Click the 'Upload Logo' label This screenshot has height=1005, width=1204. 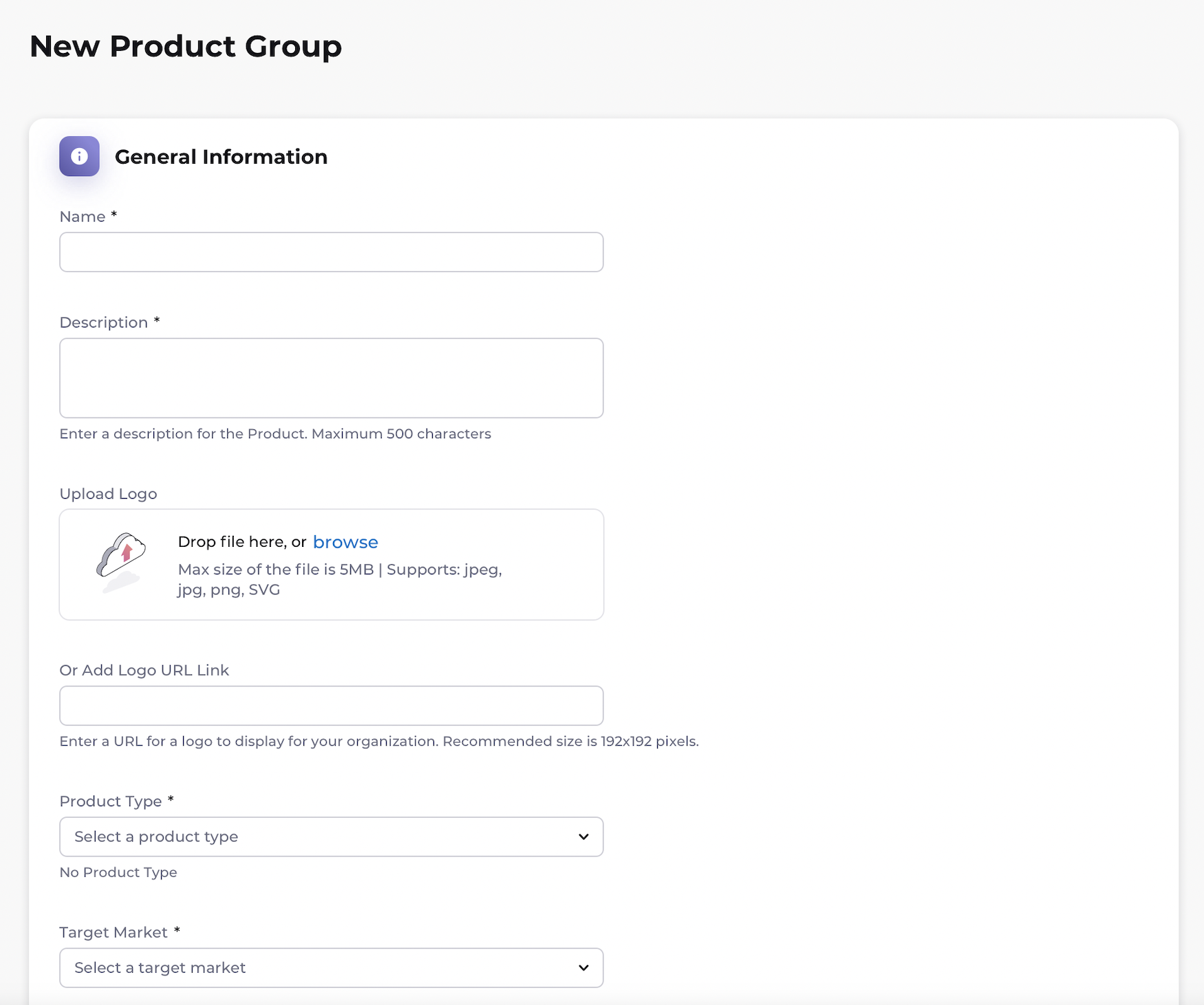[x=109, y=494]
